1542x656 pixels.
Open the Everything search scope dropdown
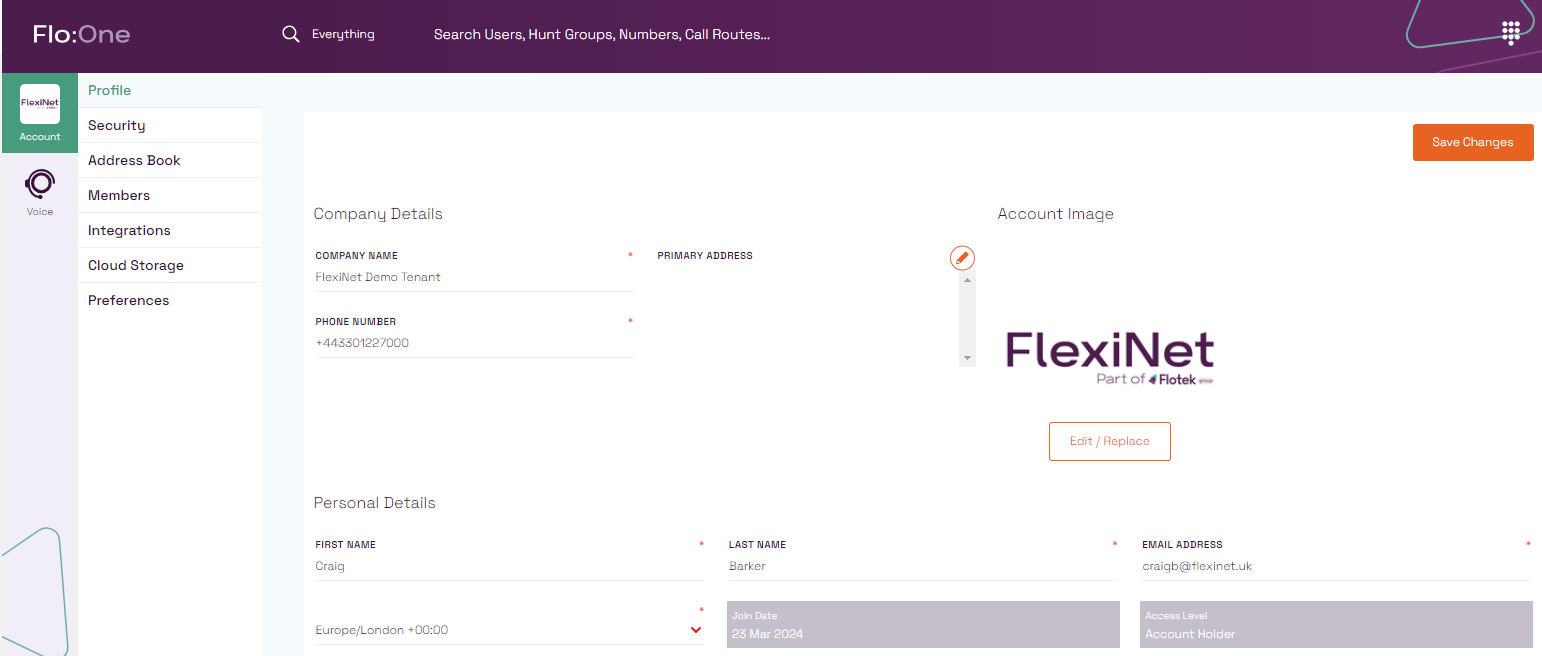[343, 33]
